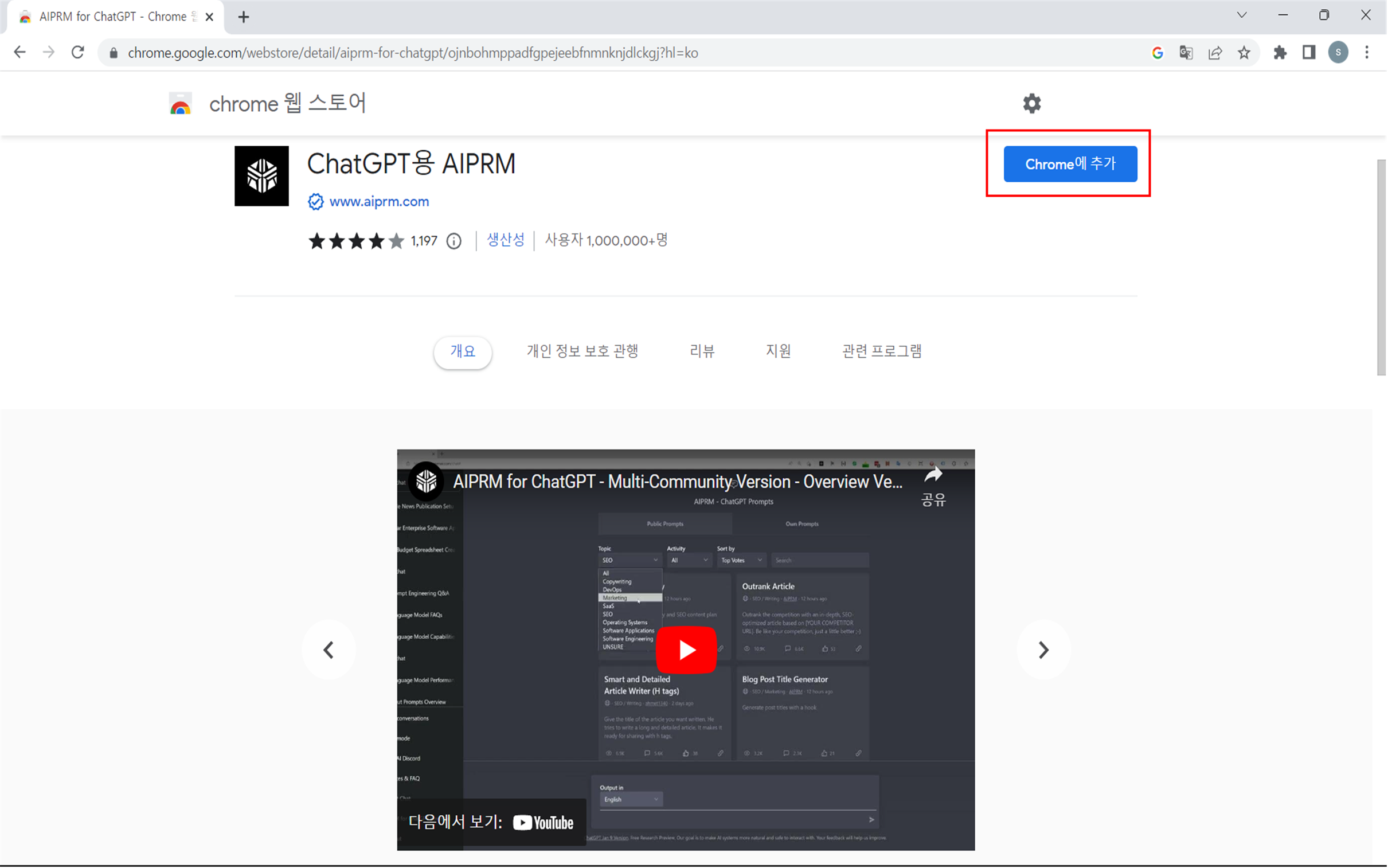Open a new browser tab
The image size is (1388, 868).
click(244, 17)
